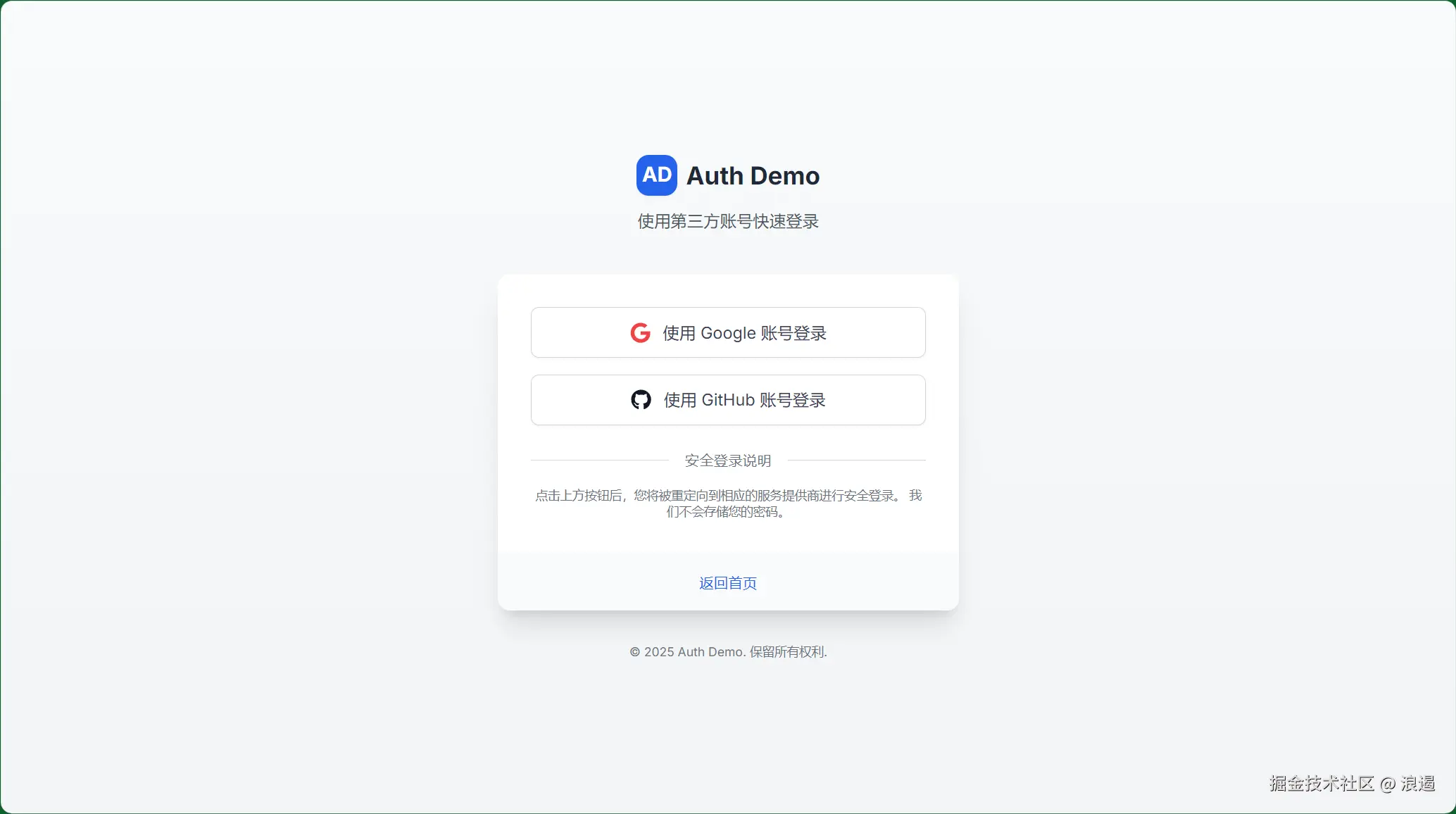Click 账号登录 text on Google button

tap(793, 333)
